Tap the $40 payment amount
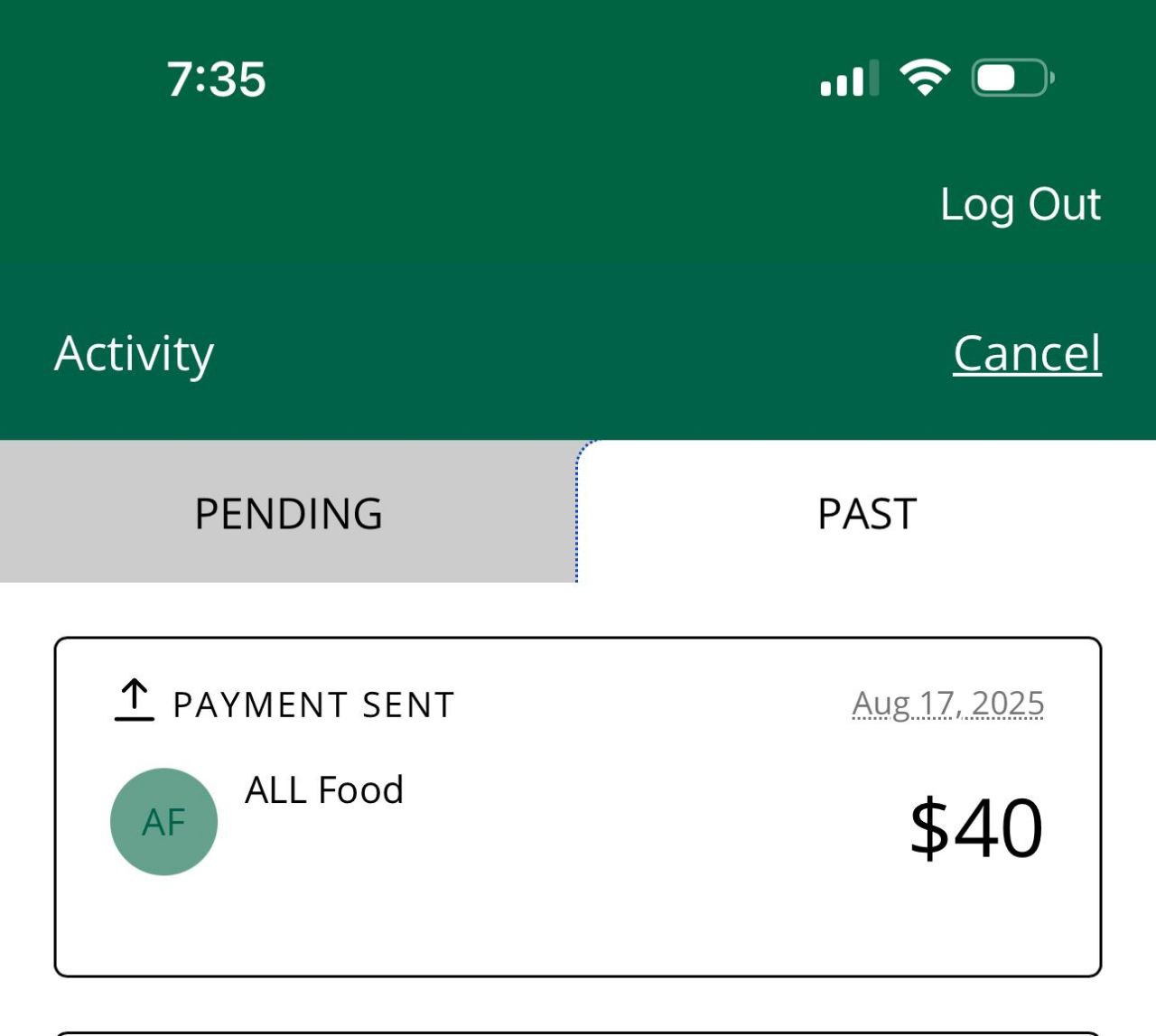Screen dimensions: 1156x1036 [x=975, y=827]
